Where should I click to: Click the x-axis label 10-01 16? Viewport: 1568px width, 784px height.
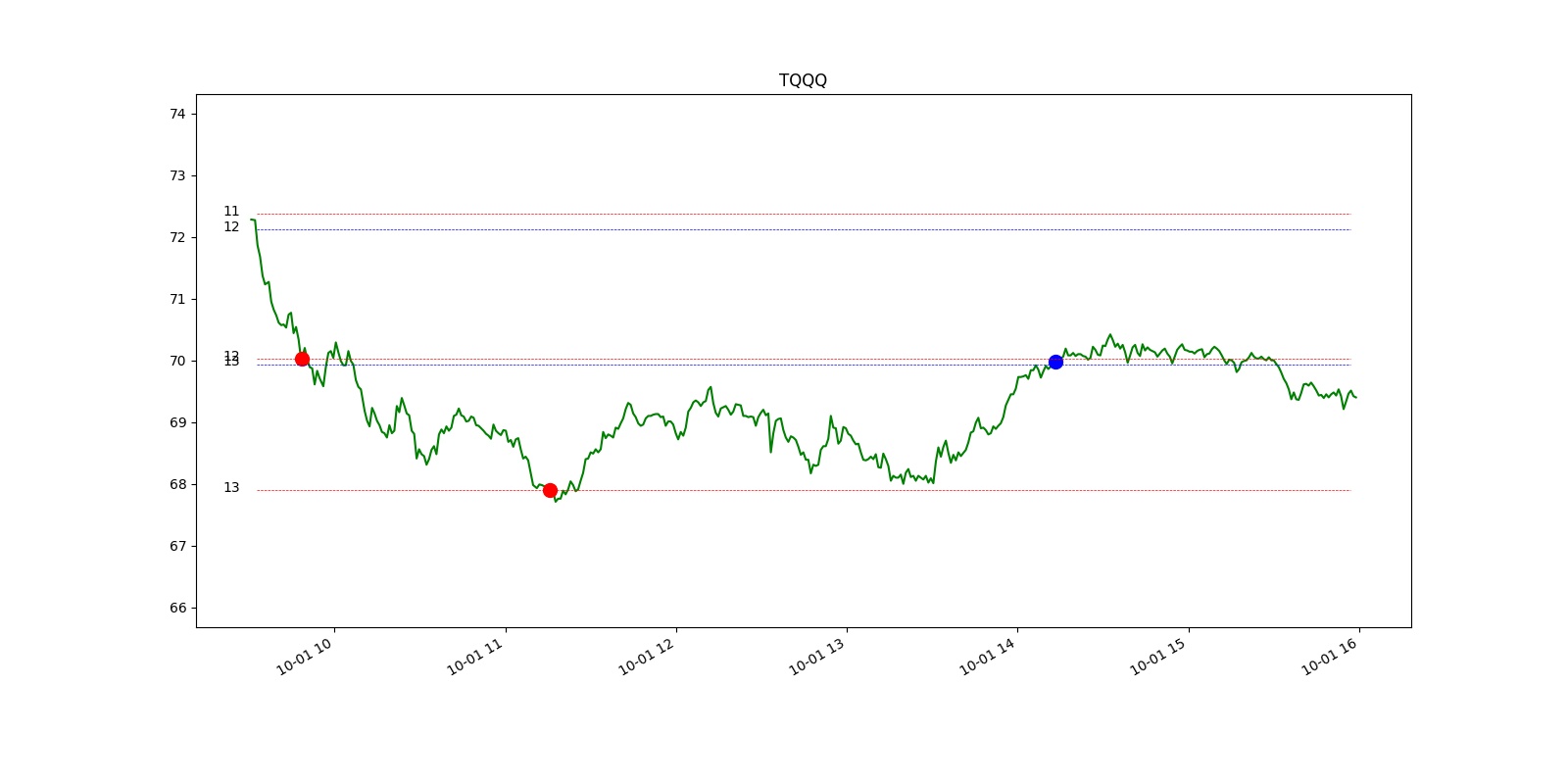tap(1331, 656)
